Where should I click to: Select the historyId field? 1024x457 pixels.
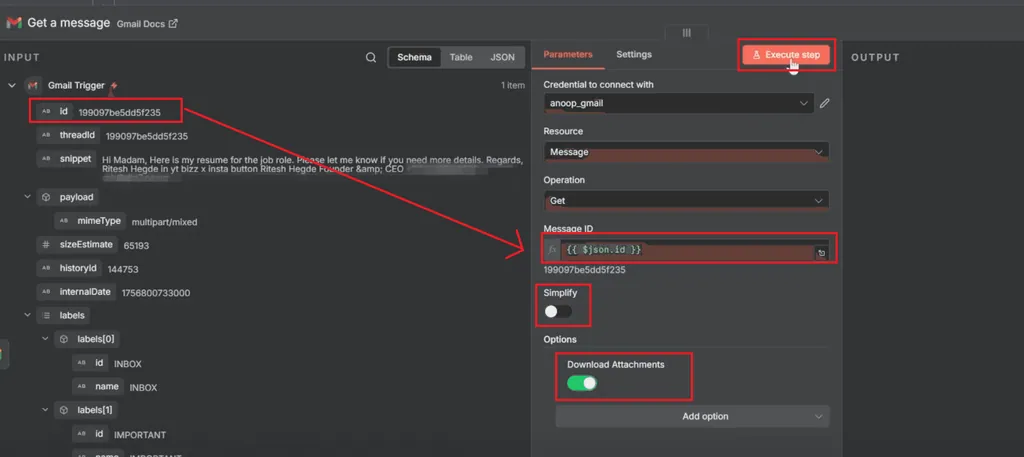tap(69, 268)
